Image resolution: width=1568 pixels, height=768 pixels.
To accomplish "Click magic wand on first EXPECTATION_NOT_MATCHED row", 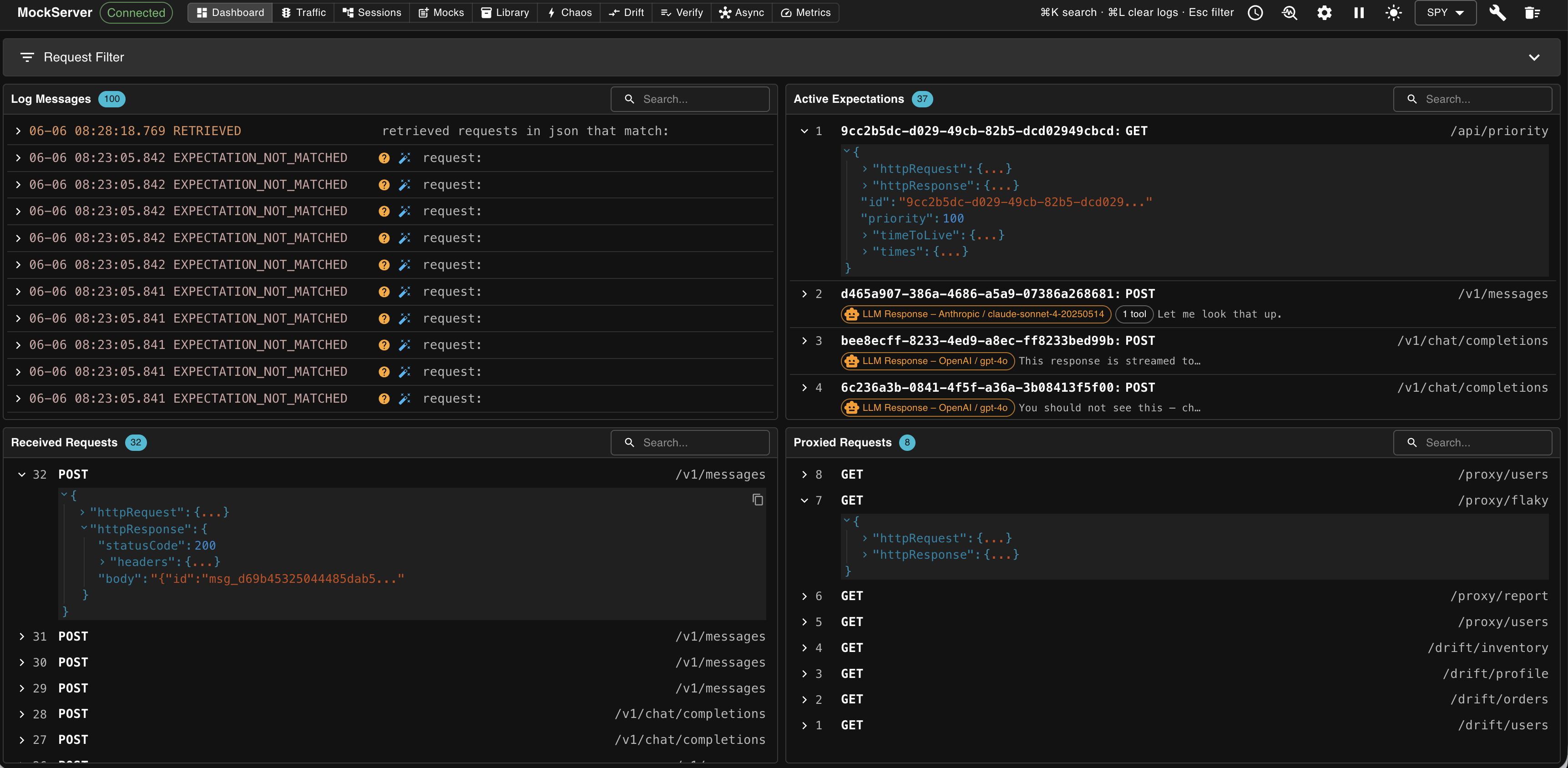I will pos(405,158).
